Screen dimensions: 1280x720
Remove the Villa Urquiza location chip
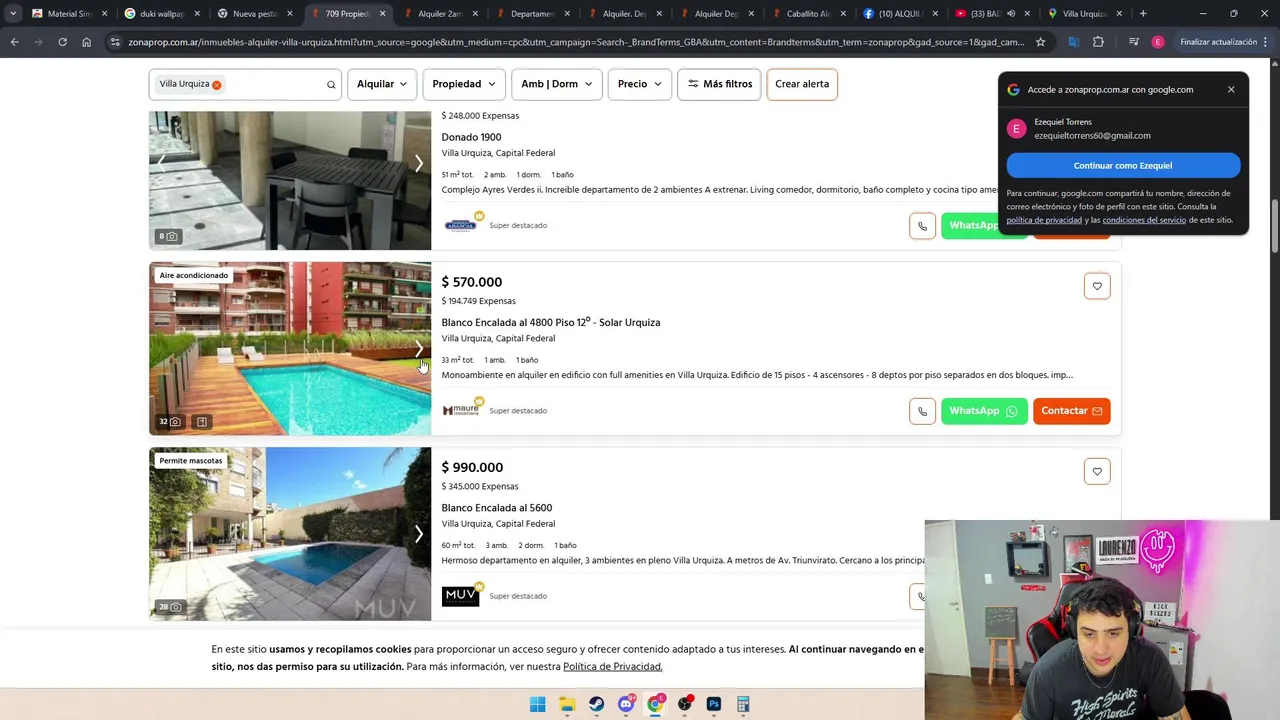pos(216,85)
